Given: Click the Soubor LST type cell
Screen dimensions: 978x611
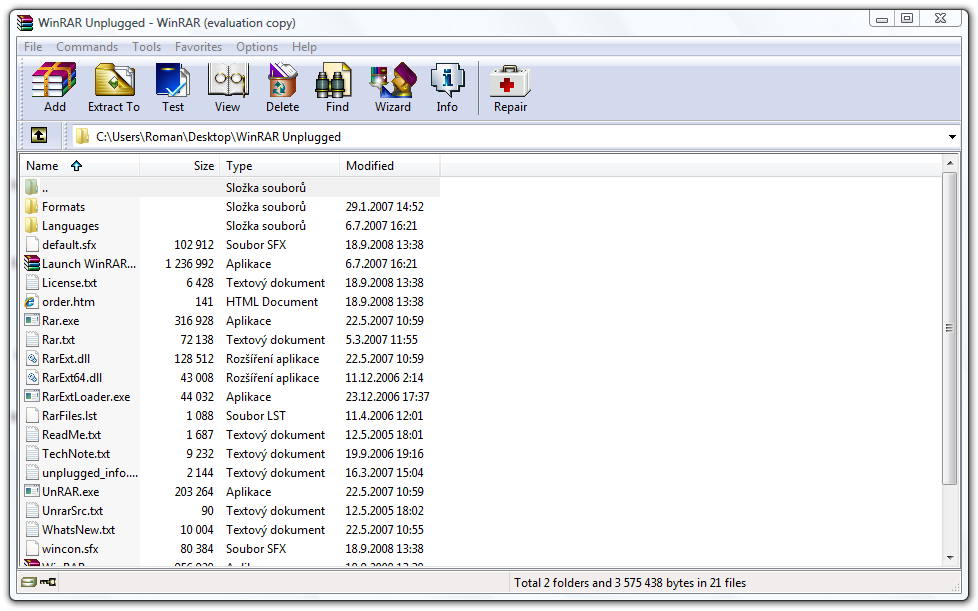Looking at the screenshot, I should pyautogui.click(x=256, y=416).
